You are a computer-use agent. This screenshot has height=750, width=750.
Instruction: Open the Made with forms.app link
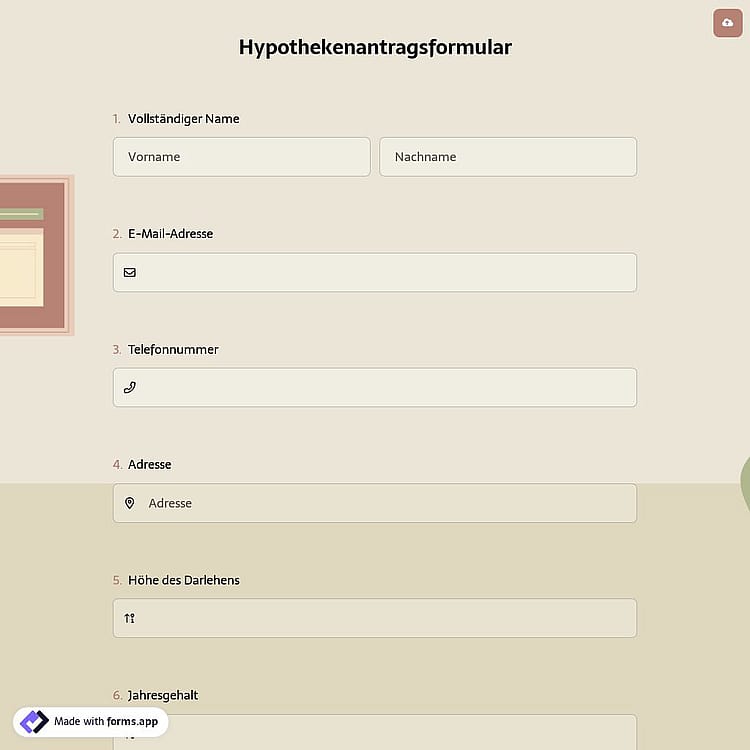(91, 722)
